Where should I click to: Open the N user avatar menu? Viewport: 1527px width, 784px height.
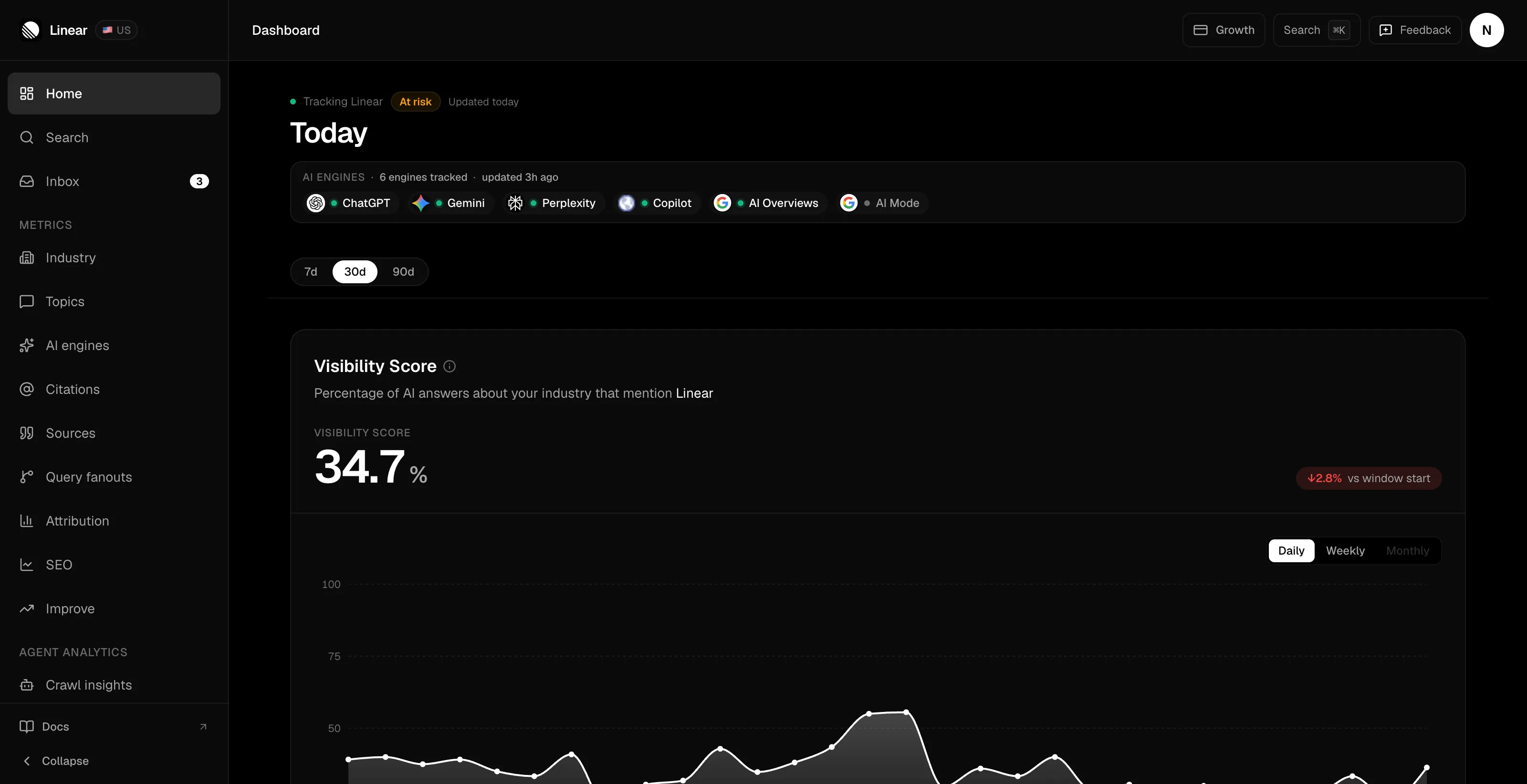coord(1486,30)
